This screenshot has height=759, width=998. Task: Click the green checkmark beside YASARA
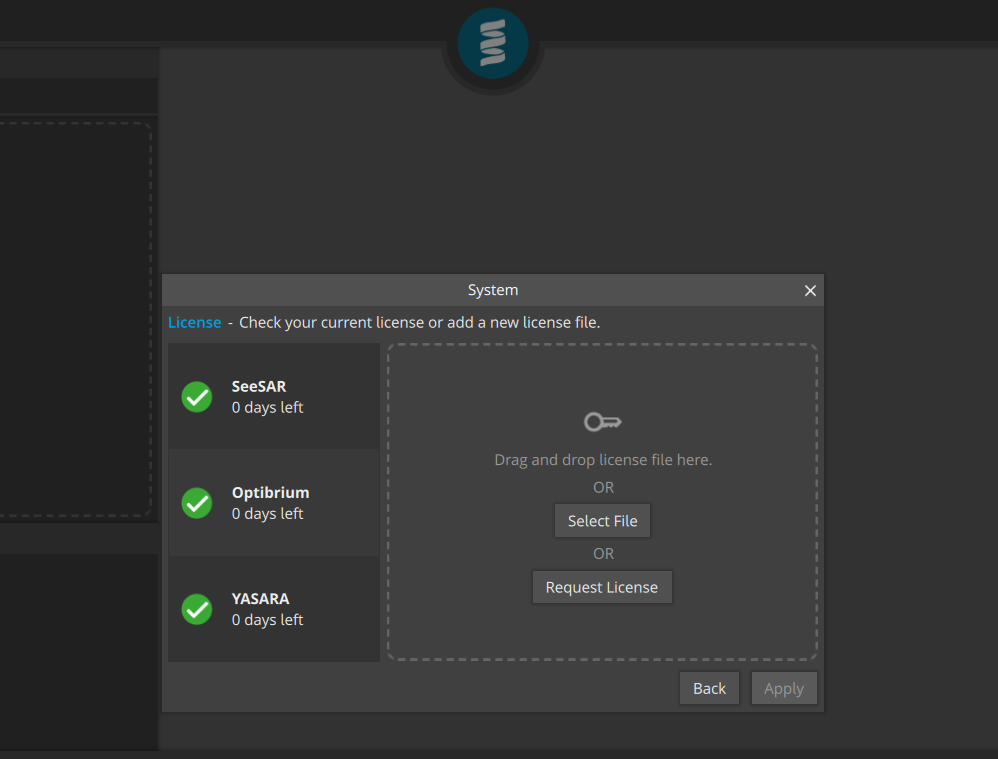click(197, 609)
